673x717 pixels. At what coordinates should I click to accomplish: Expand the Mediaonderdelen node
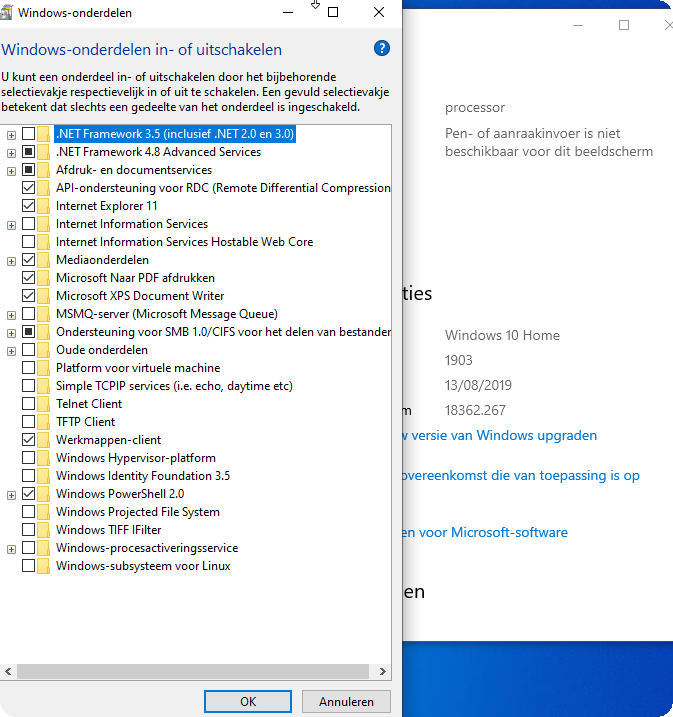coord(11,260)
